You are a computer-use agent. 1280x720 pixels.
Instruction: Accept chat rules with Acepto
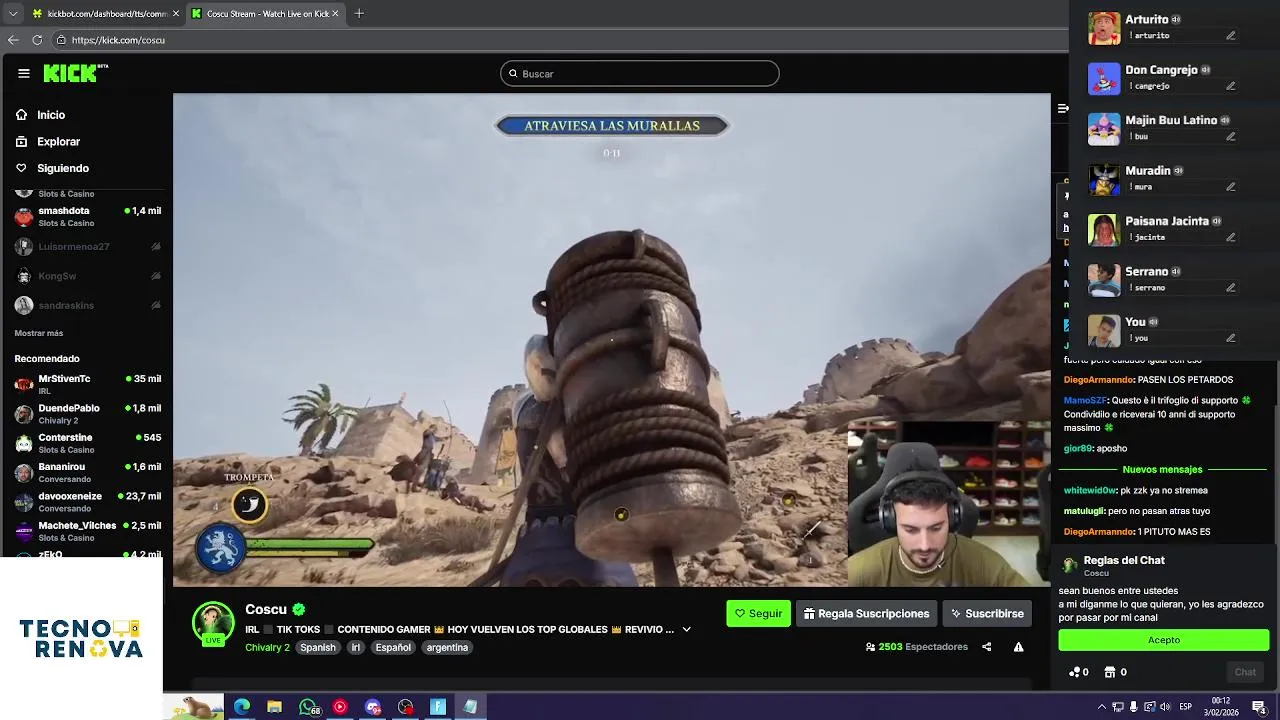[1164, 640]
